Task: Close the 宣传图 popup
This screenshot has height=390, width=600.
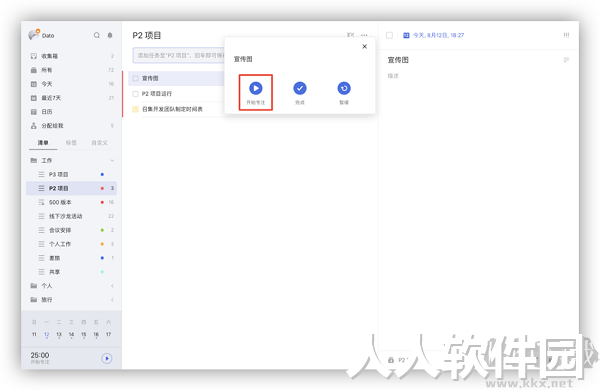Action: 365,46
